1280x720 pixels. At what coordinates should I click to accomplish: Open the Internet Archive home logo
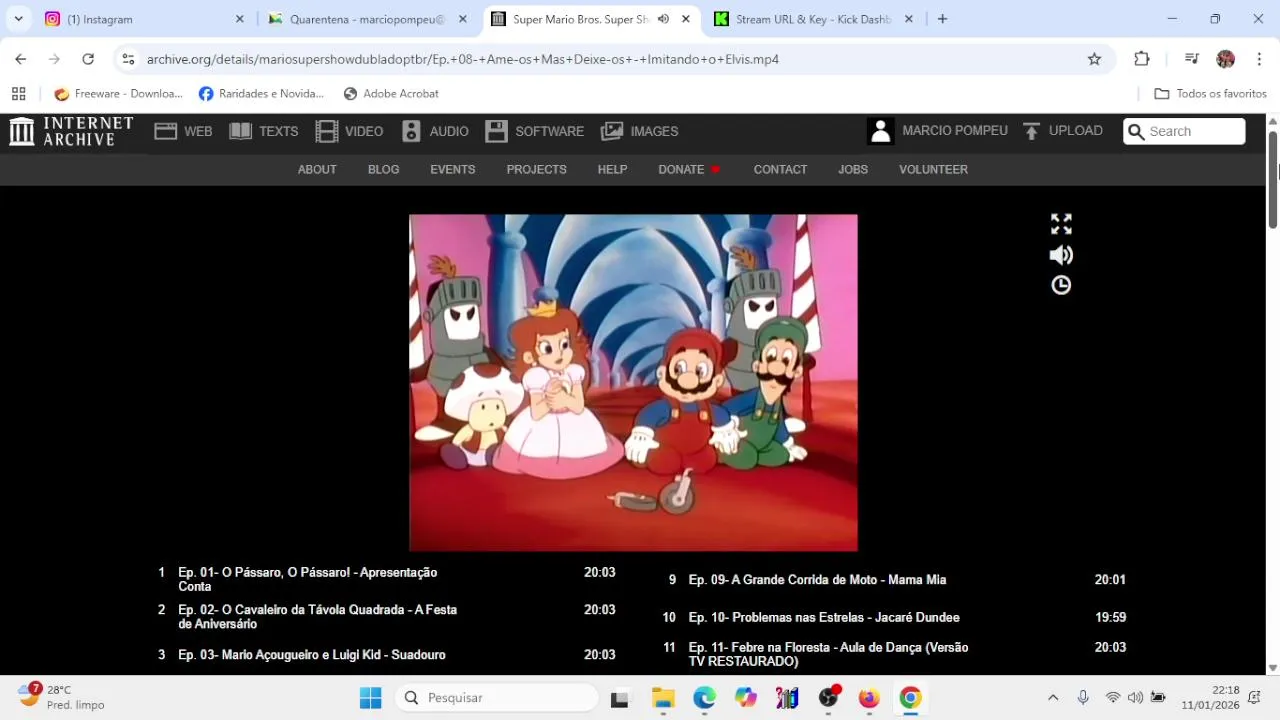pos(71,131)
